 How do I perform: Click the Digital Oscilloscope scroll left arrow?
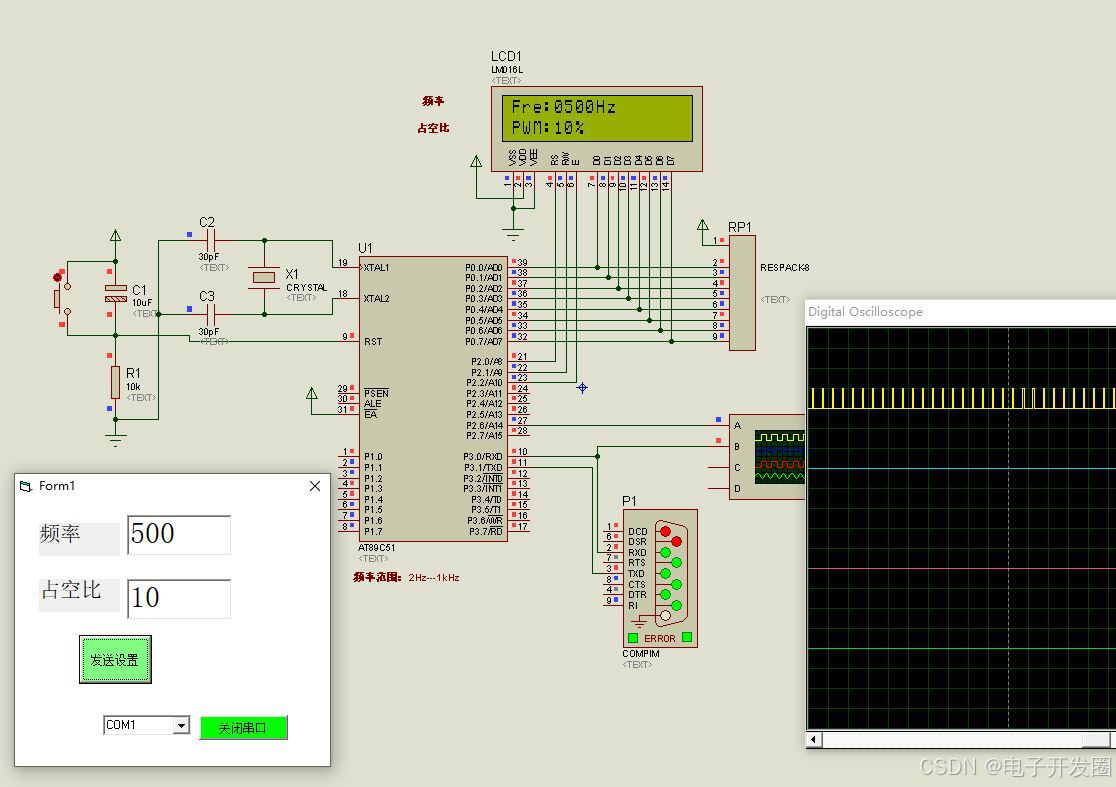[814, 739]
